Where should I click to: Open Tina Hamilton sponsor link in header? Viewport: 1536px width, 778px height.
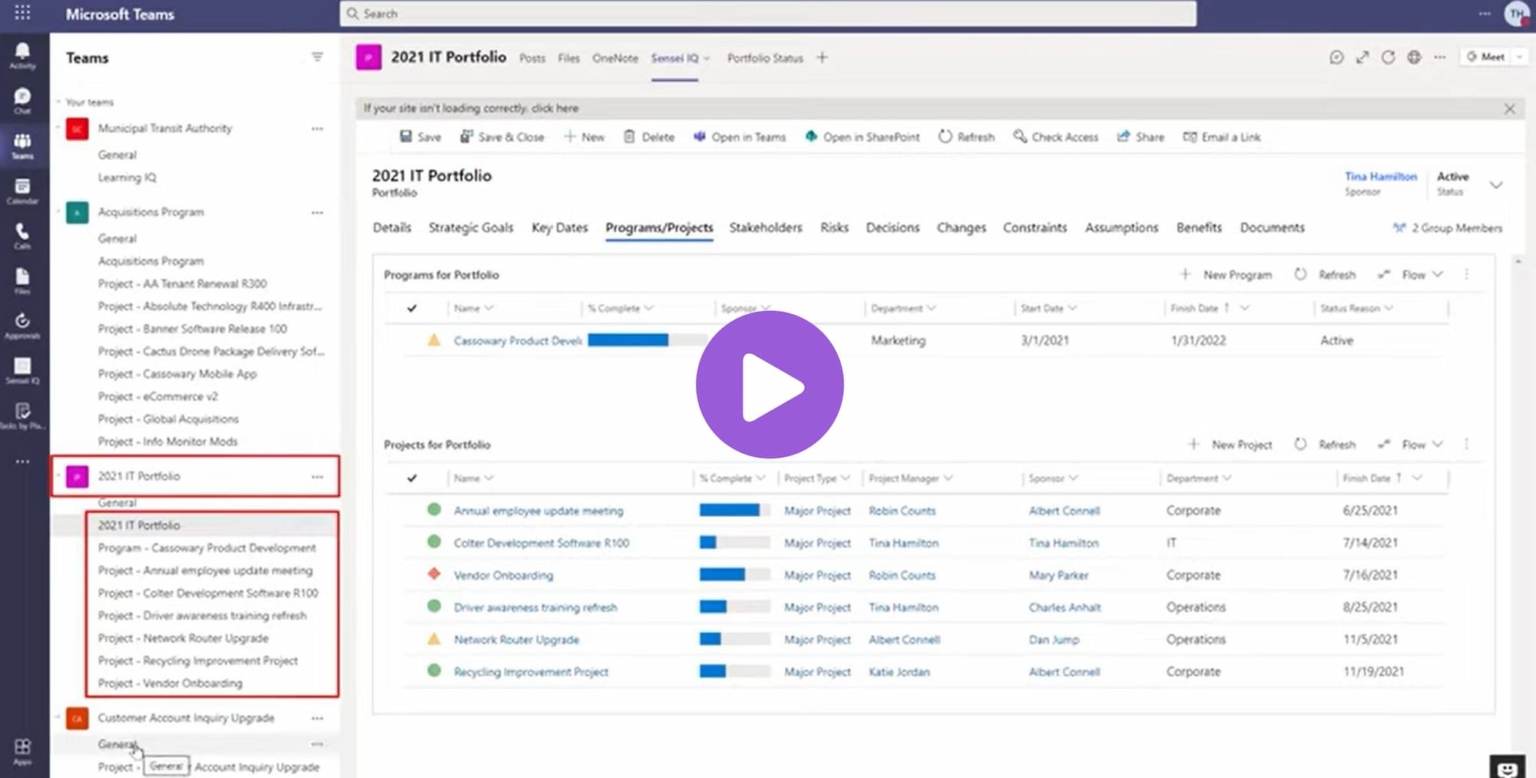(x=1381, y=176)
